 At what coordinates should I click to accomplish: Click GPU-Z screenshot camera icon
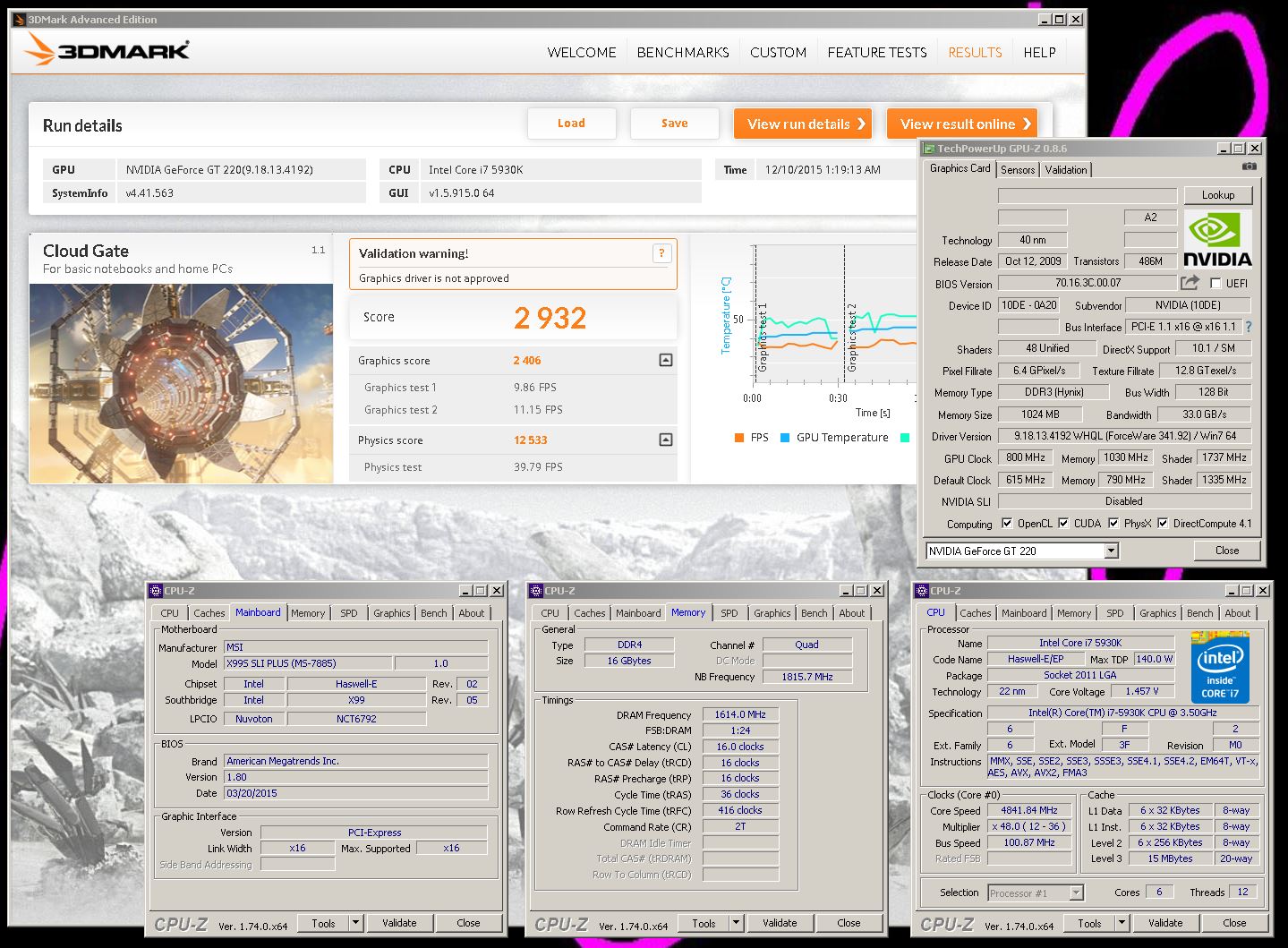1250,167
